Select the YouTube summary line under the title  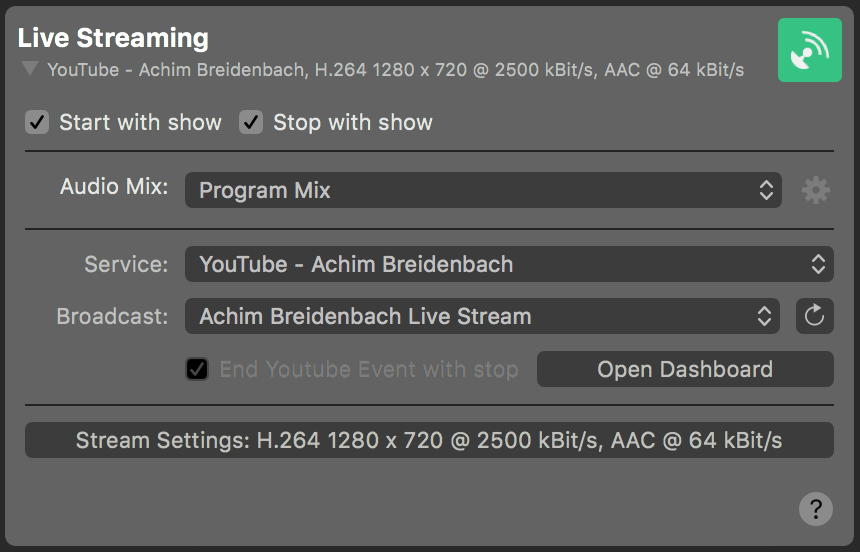[395, 70]
